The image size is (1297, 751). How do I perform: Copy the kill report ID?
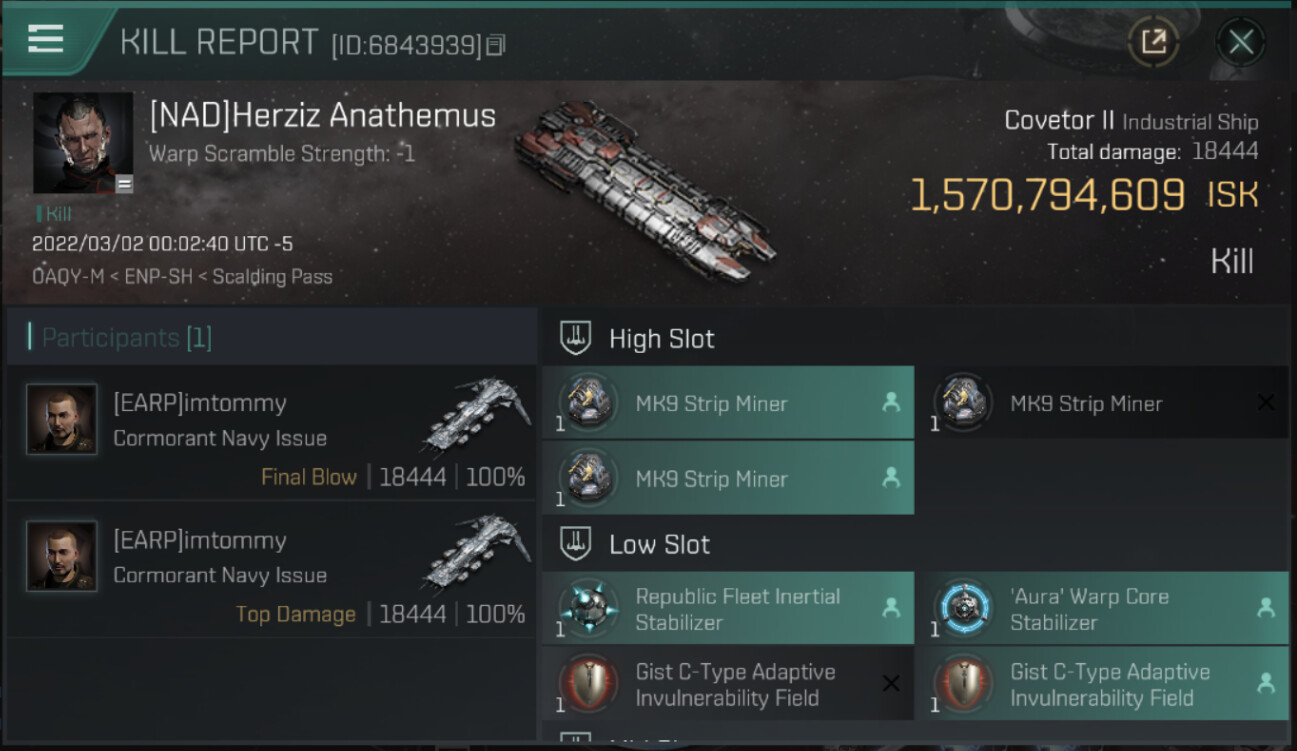(x=497, y=45)
